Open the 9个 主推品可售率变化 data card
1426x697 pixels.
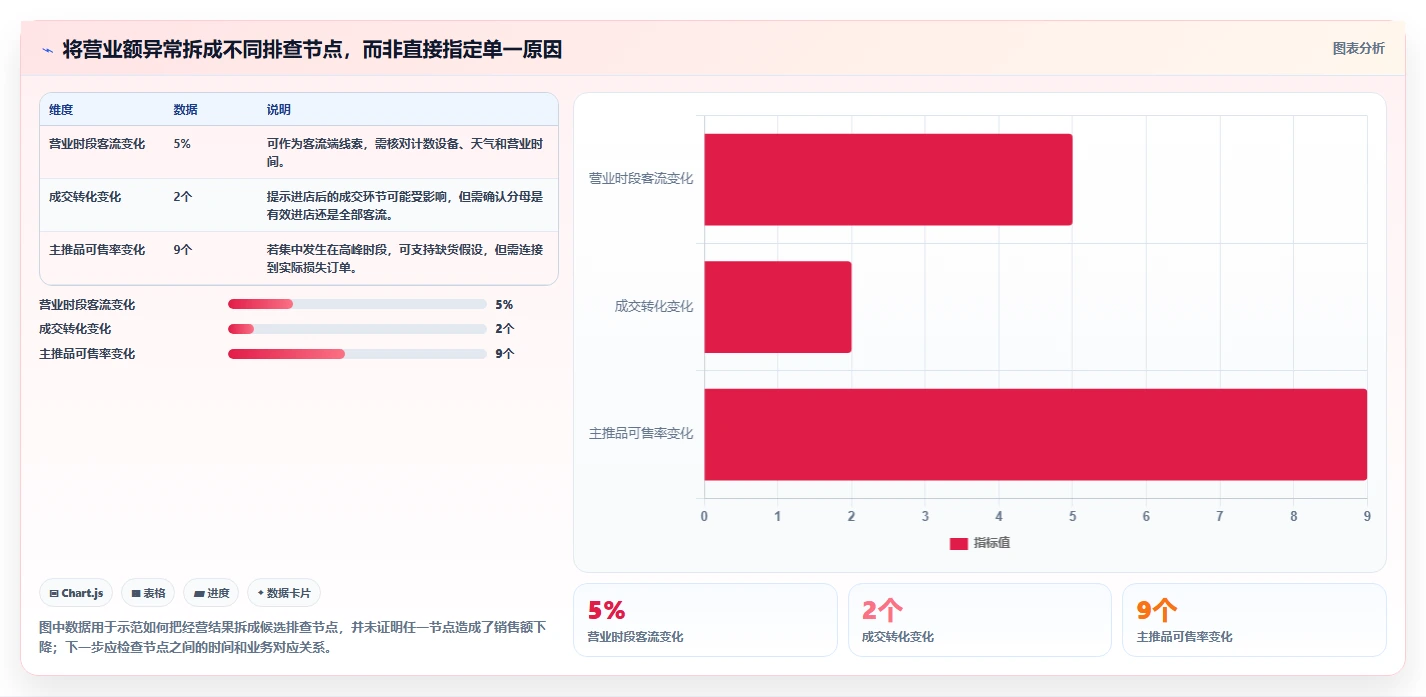[x=1254, y=620]
